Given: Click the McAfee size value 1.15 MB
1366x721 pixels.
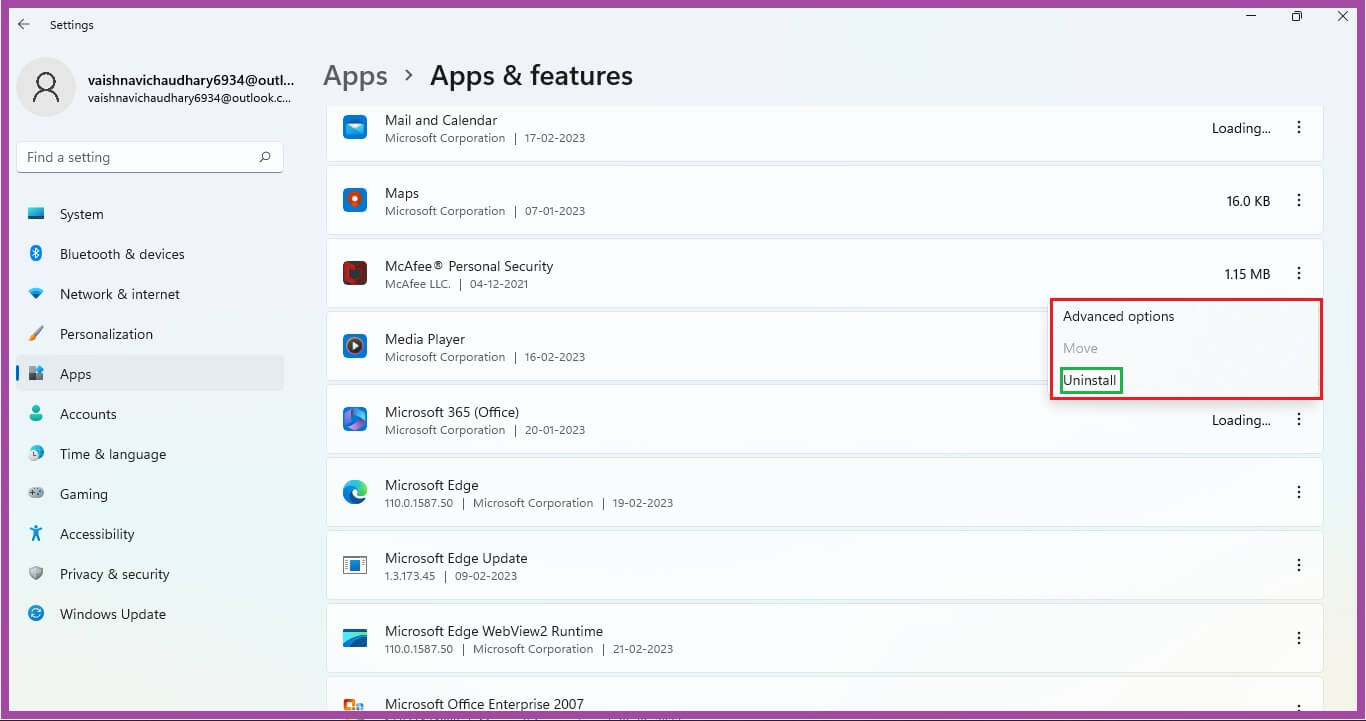Looking at the screenshot, I should [1247, 273].
